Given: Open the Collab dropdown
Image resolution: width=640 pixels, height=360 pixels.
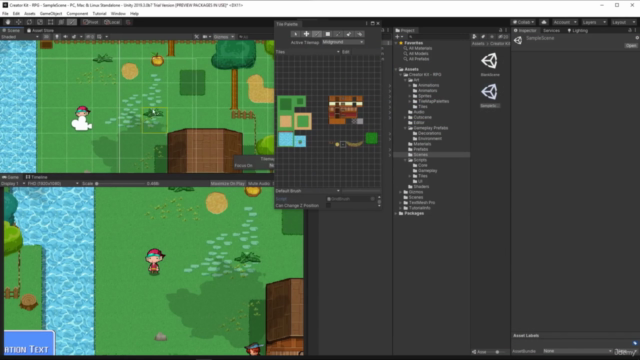Looking at the screenshot, I should [x=523, y=22].
